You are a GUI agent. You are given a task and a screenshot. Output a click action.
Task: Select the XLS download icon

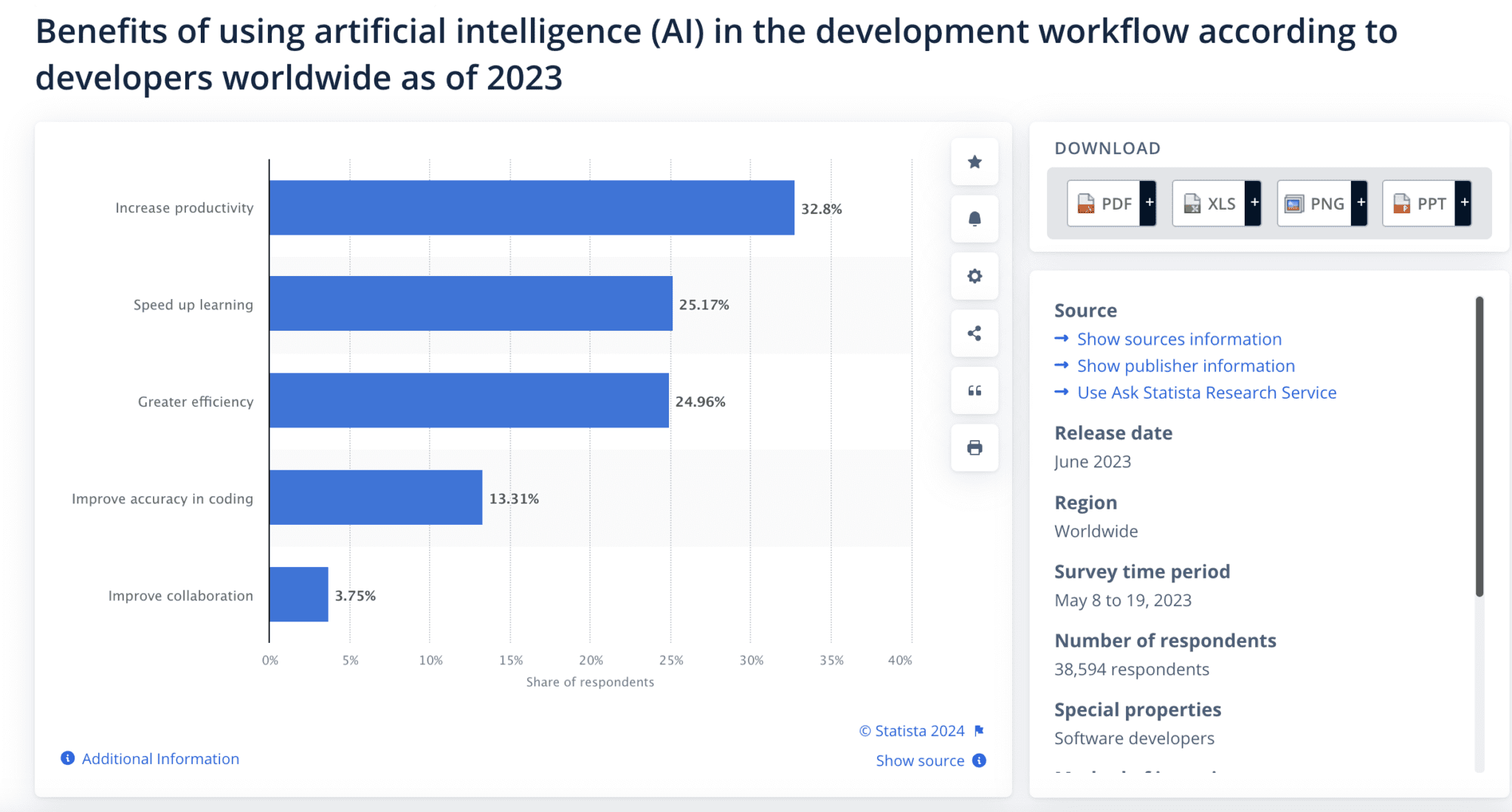click(x=1192, y=203)
